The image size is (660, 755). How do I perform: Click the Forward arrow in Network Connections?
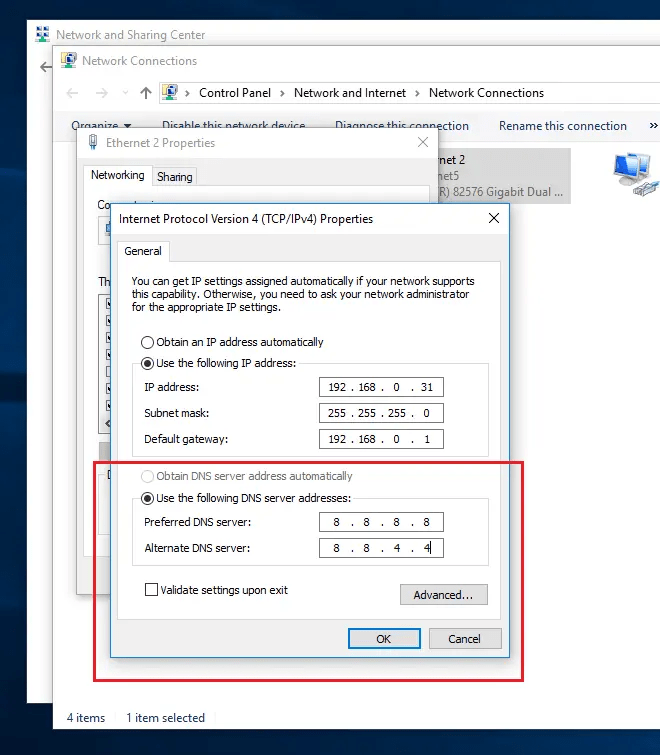coord(100,93)
